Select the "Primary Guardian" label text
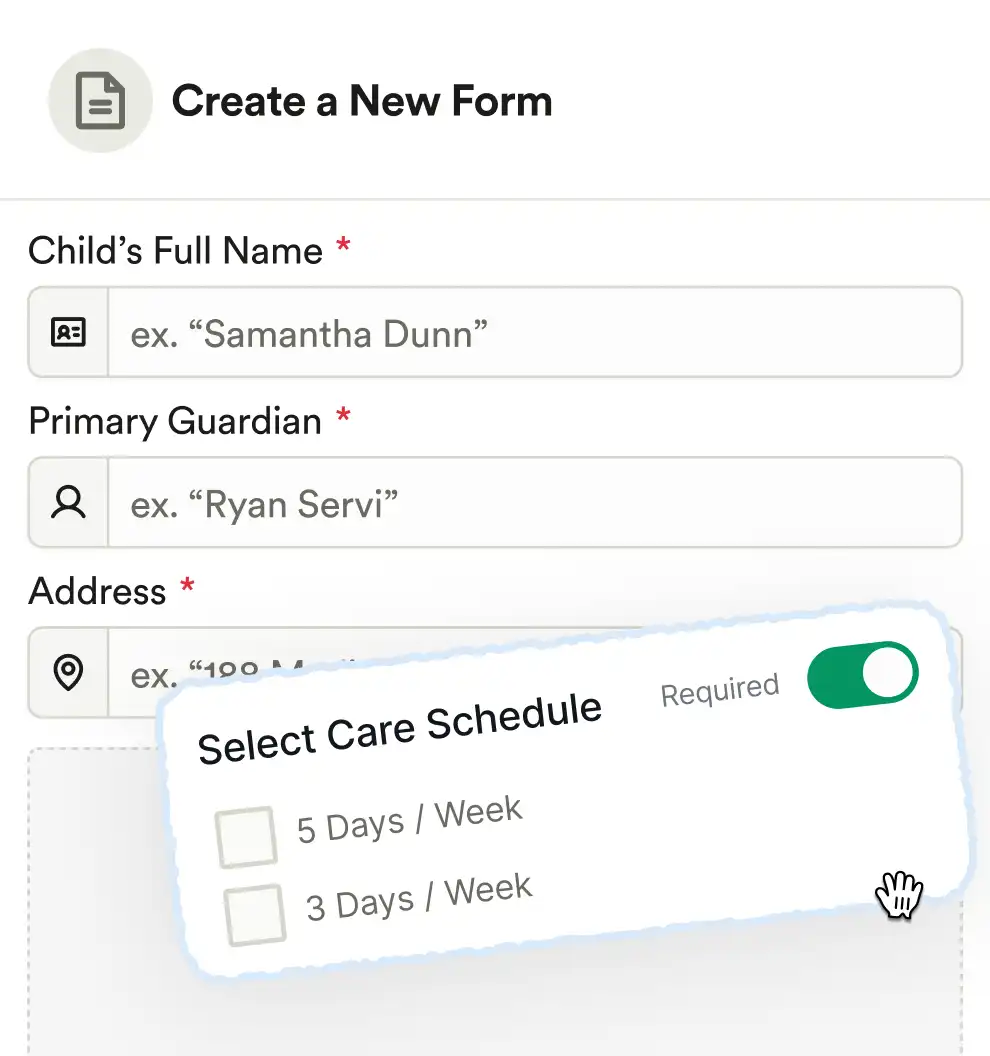 [x=175, y=421]
